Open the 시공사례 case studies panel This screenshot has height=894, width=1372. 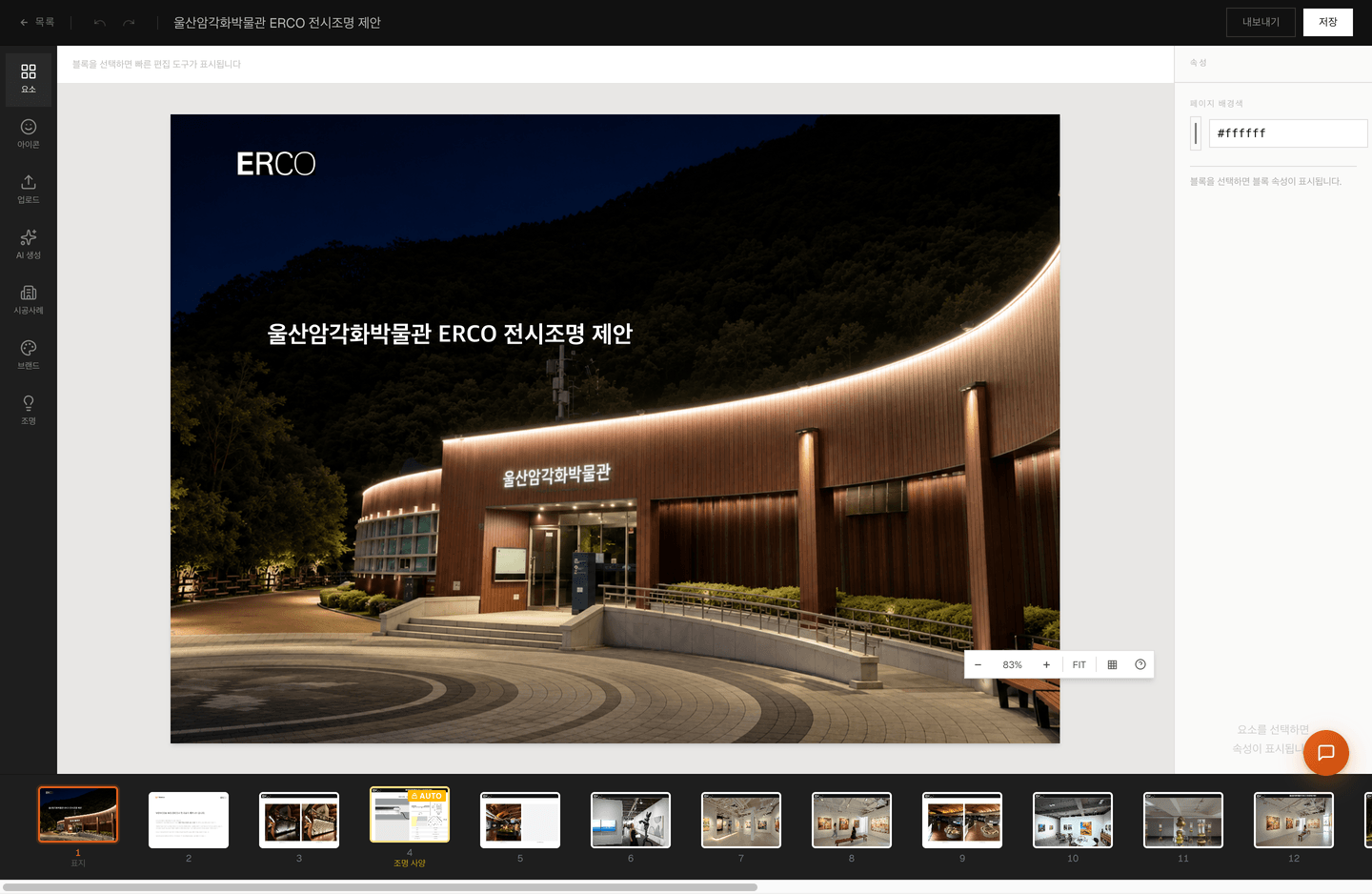click(x=29, y=300)
